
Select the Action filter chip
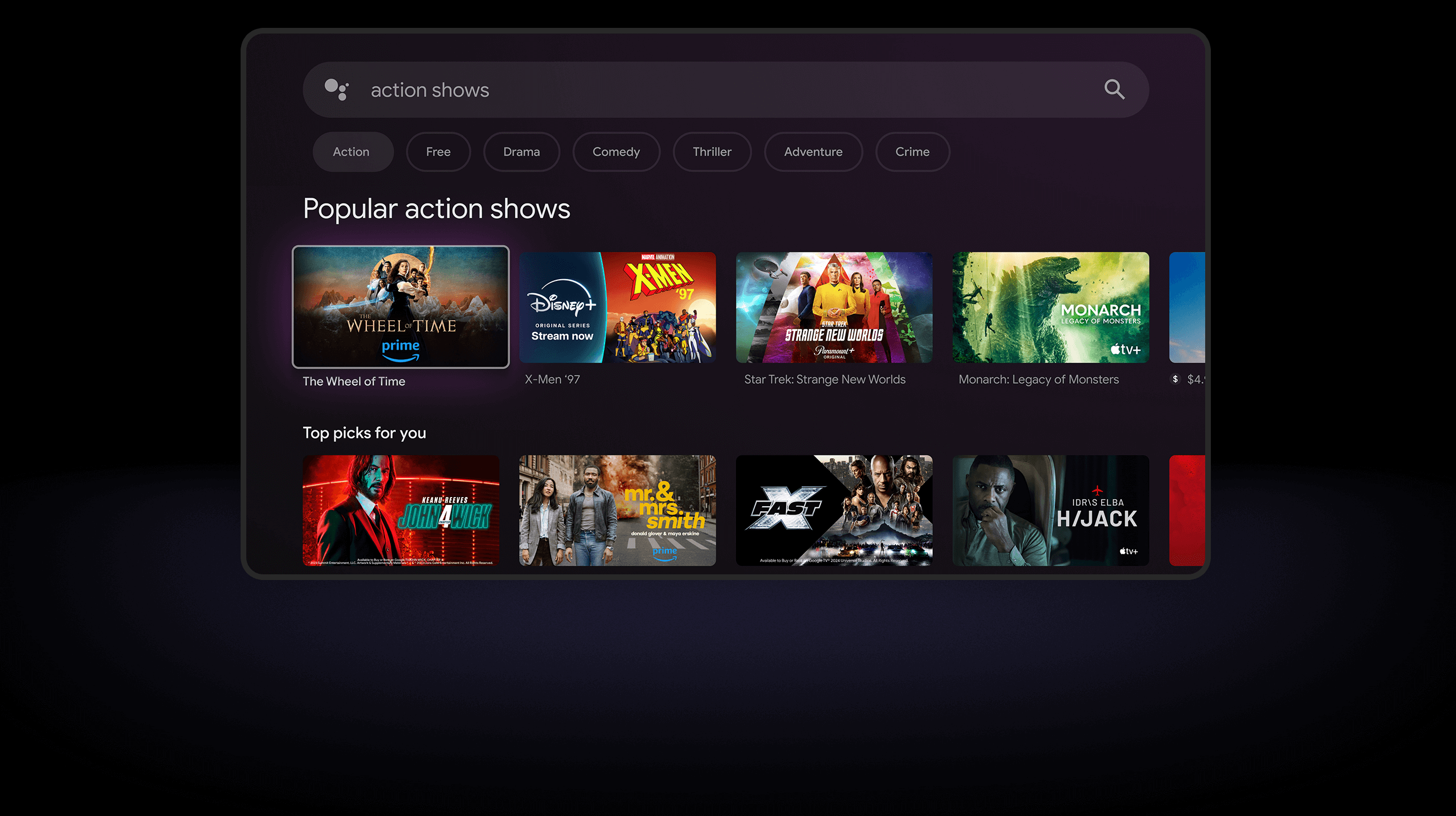352,152
